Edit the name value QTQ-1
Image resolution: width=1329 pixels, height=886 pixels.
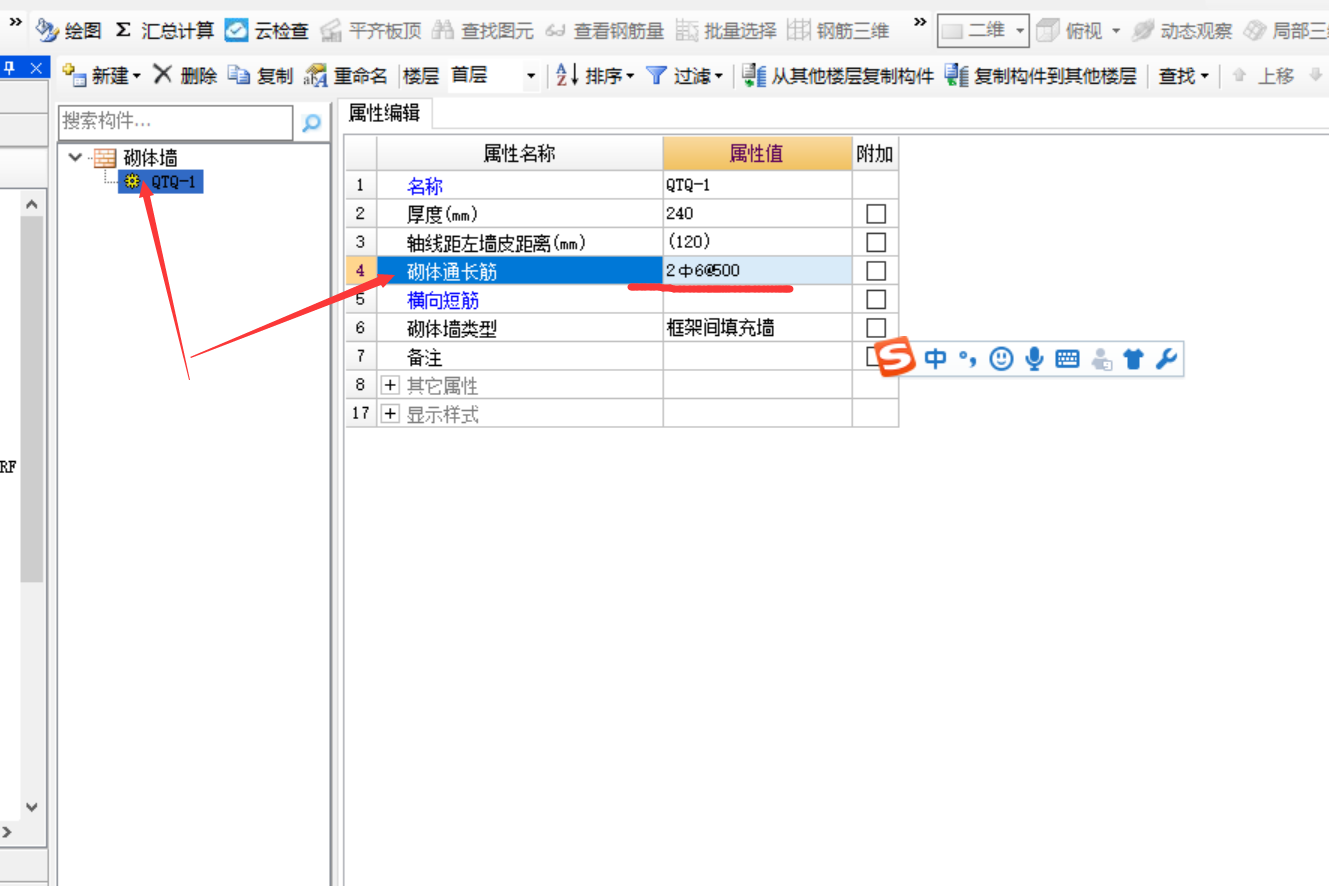757,185
